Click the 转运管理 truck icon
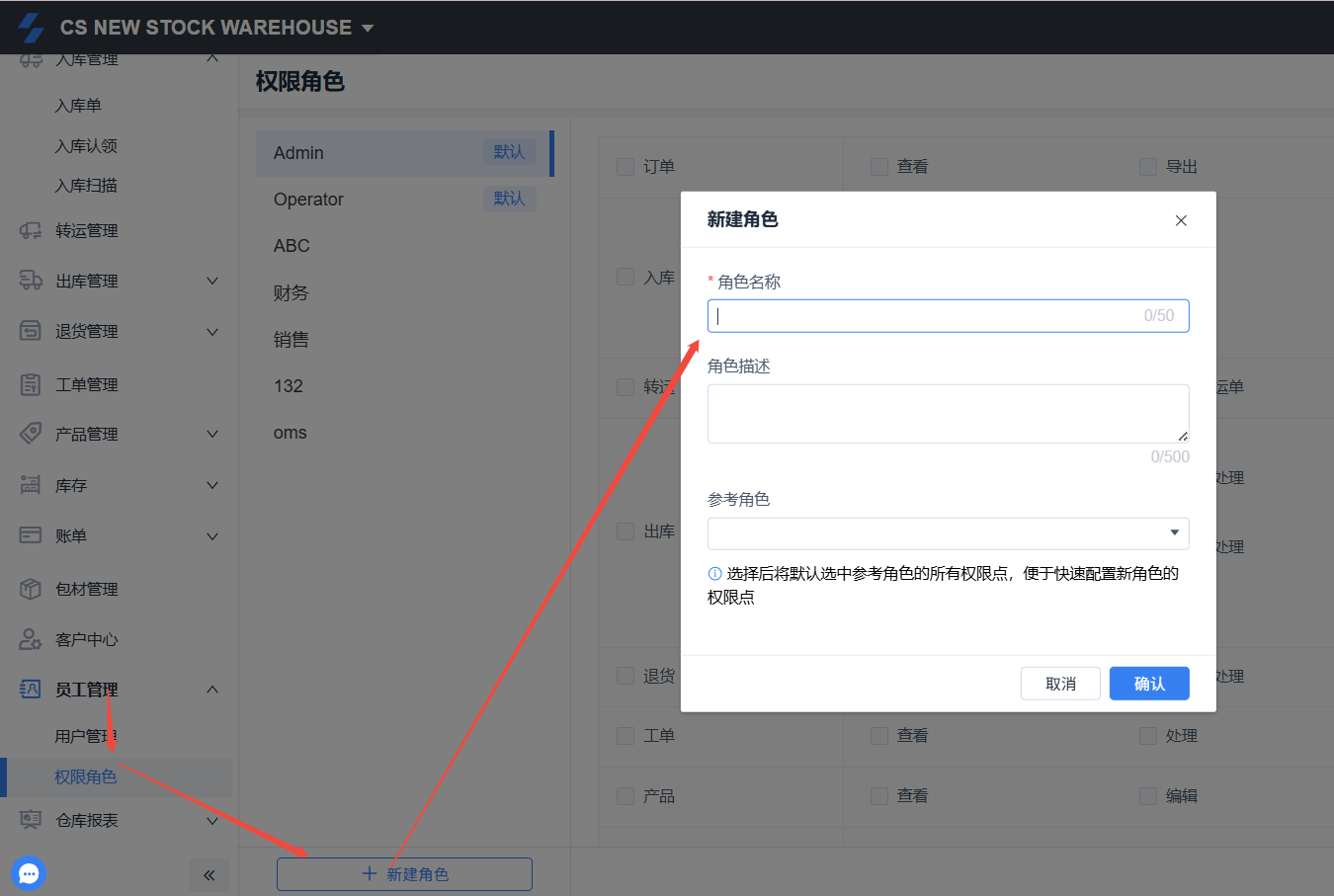Viewport: 1334px width, 896px height. pyautogui.click(x=31, y=230)
